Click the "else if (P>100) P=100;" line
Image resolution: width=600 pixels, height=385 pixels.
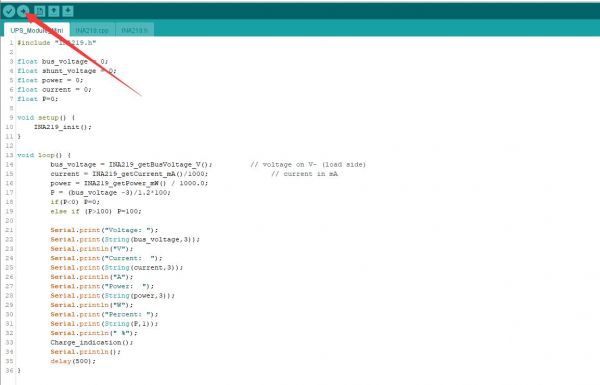click(96, 211)
